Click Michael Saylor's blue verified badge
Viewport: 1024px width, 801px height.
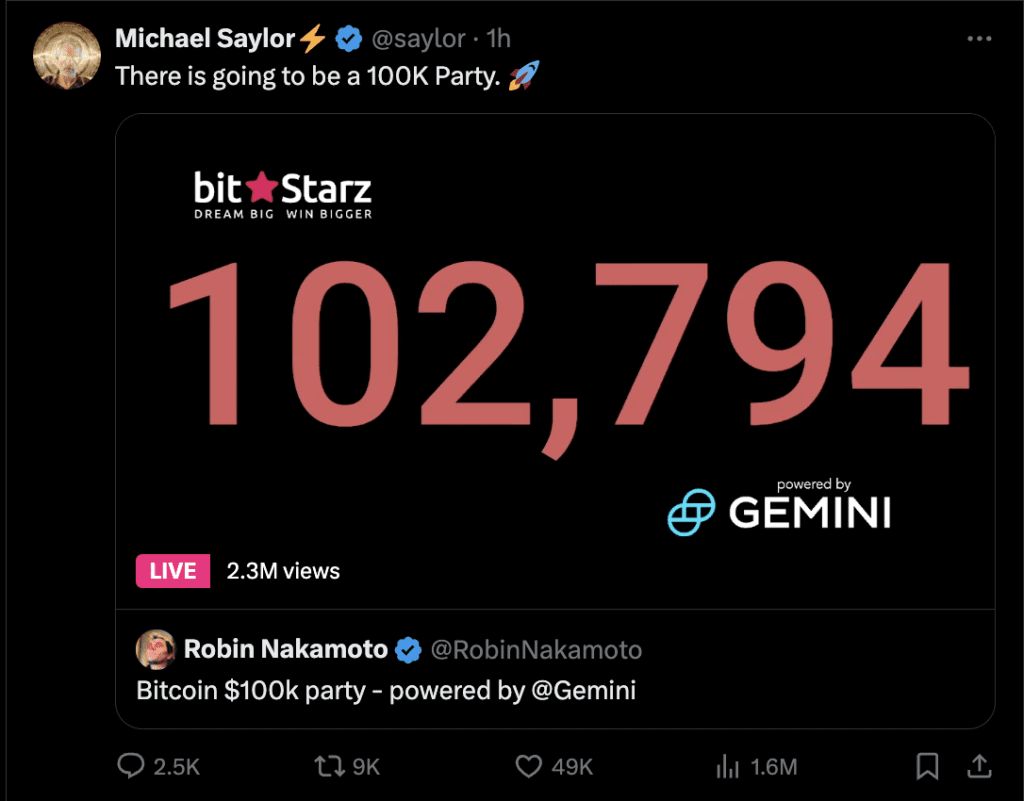point(348,39)
